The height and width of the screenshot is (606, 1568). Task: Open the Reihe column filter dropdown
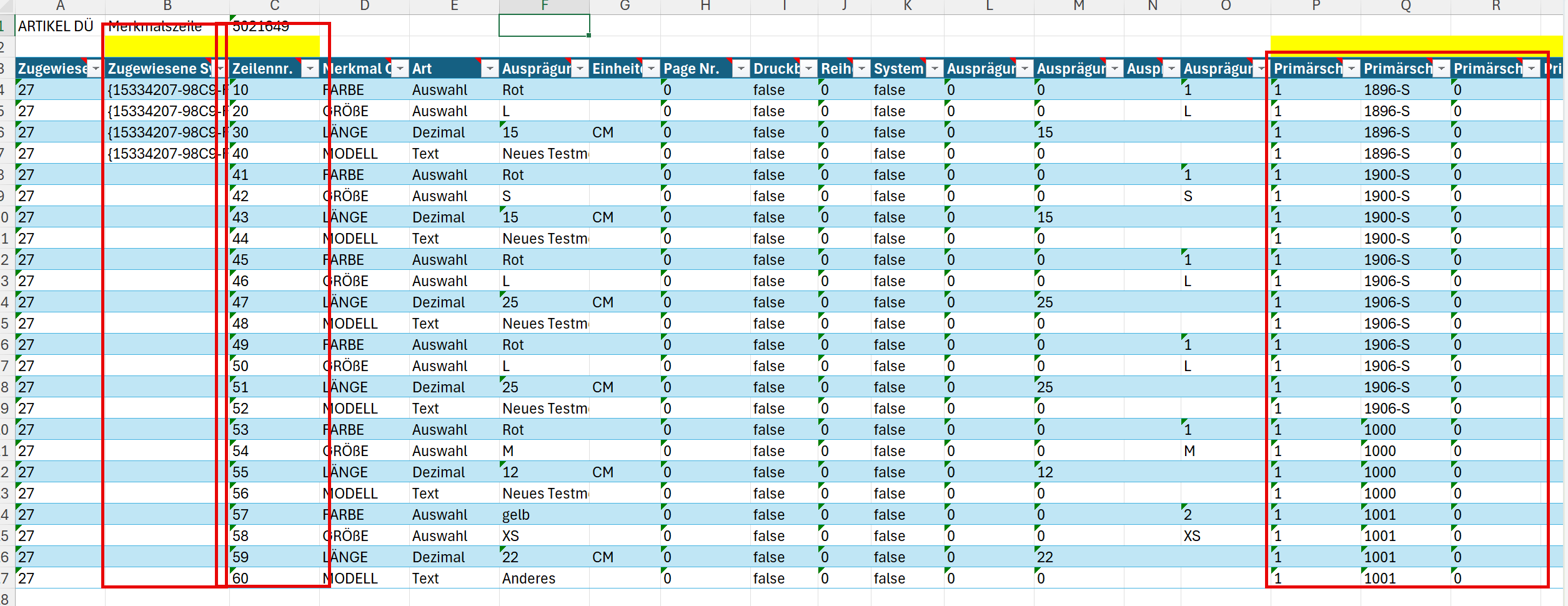[x=861, y=69]
